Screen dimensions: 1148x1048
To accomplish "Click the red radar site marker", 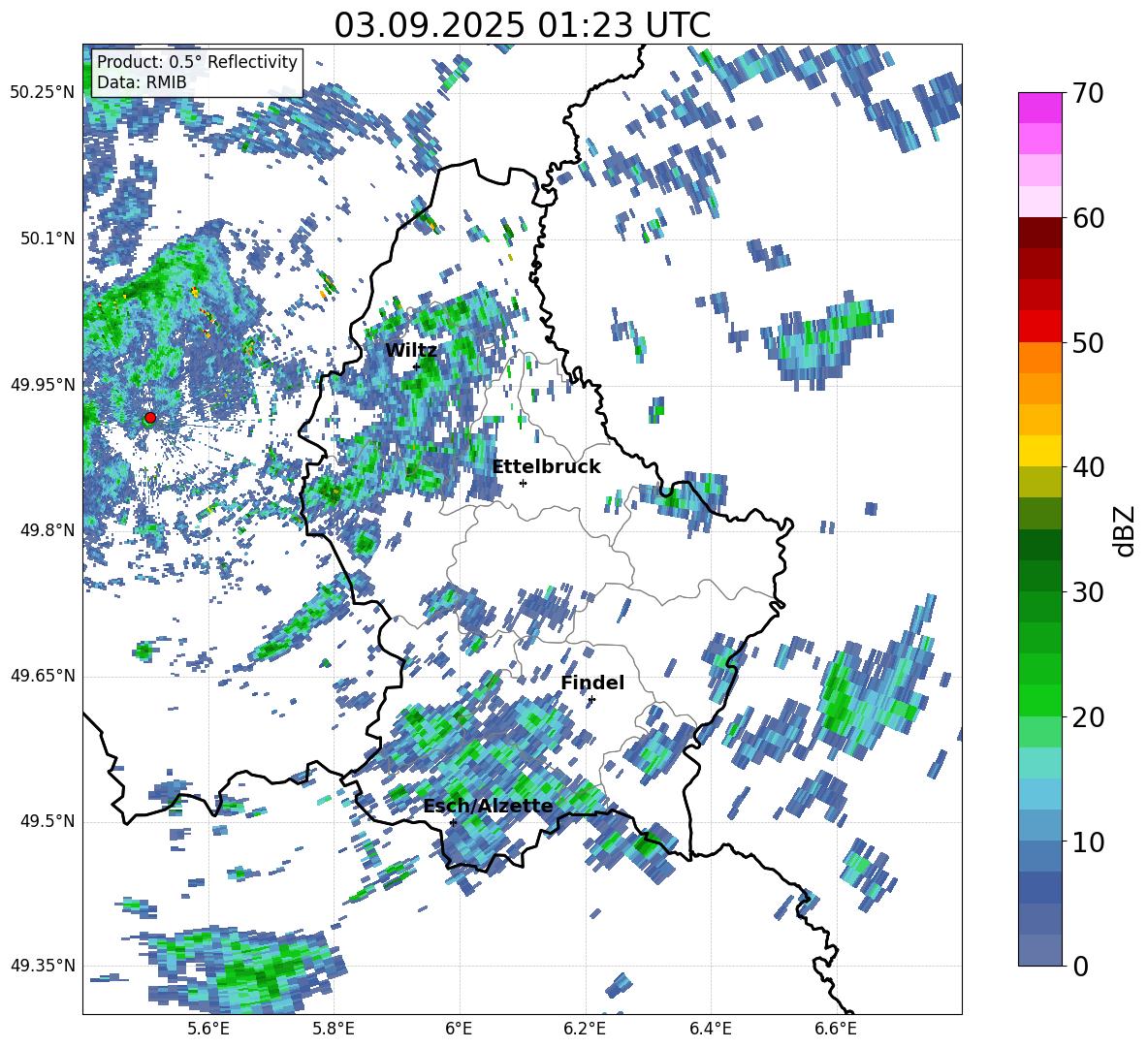I will [150, 418].
